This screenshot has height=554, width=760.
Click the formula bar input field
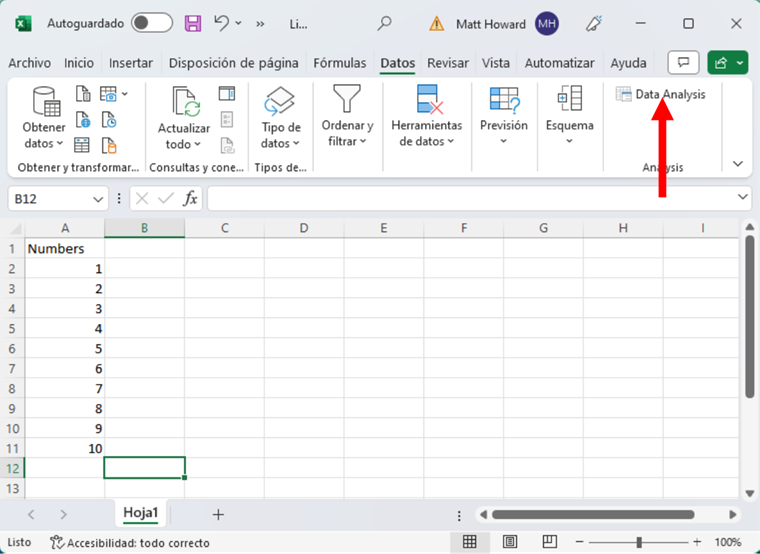(x=470, y=198)
